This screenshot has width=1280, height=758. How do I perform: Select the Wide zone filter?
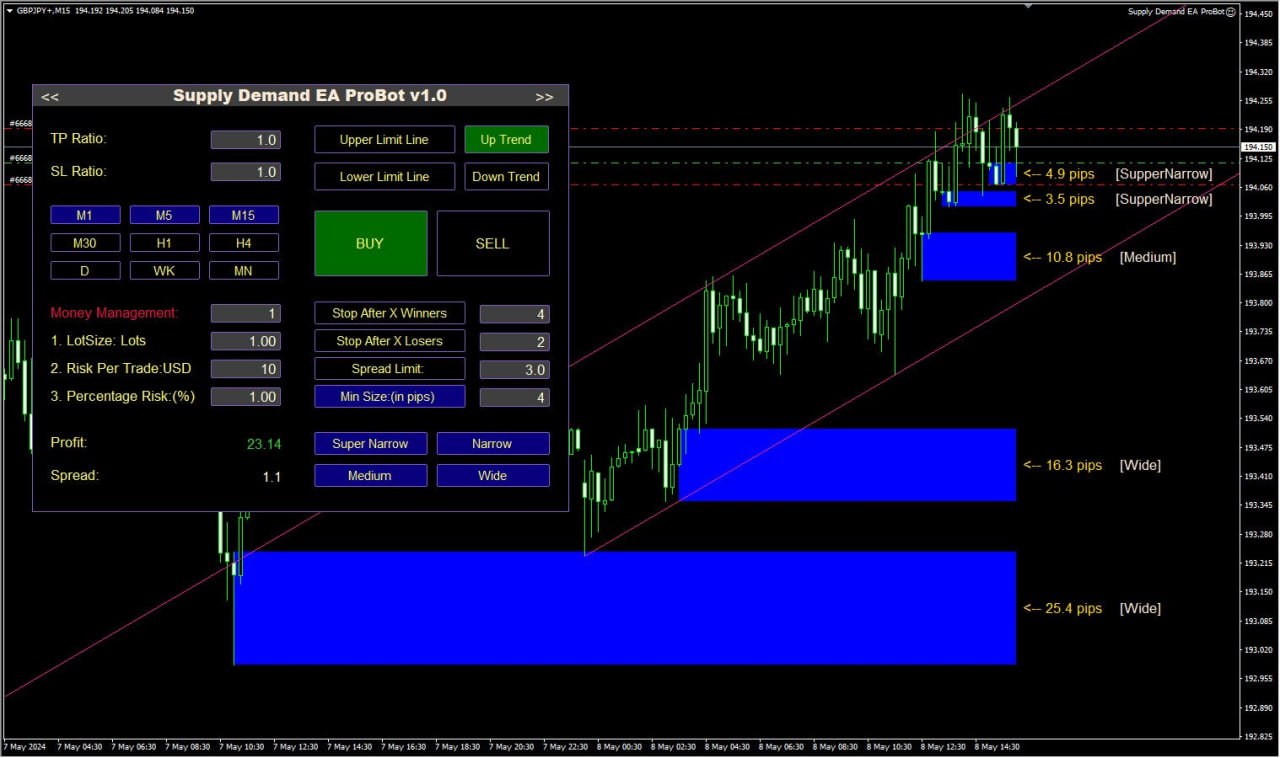coord(492,476)
